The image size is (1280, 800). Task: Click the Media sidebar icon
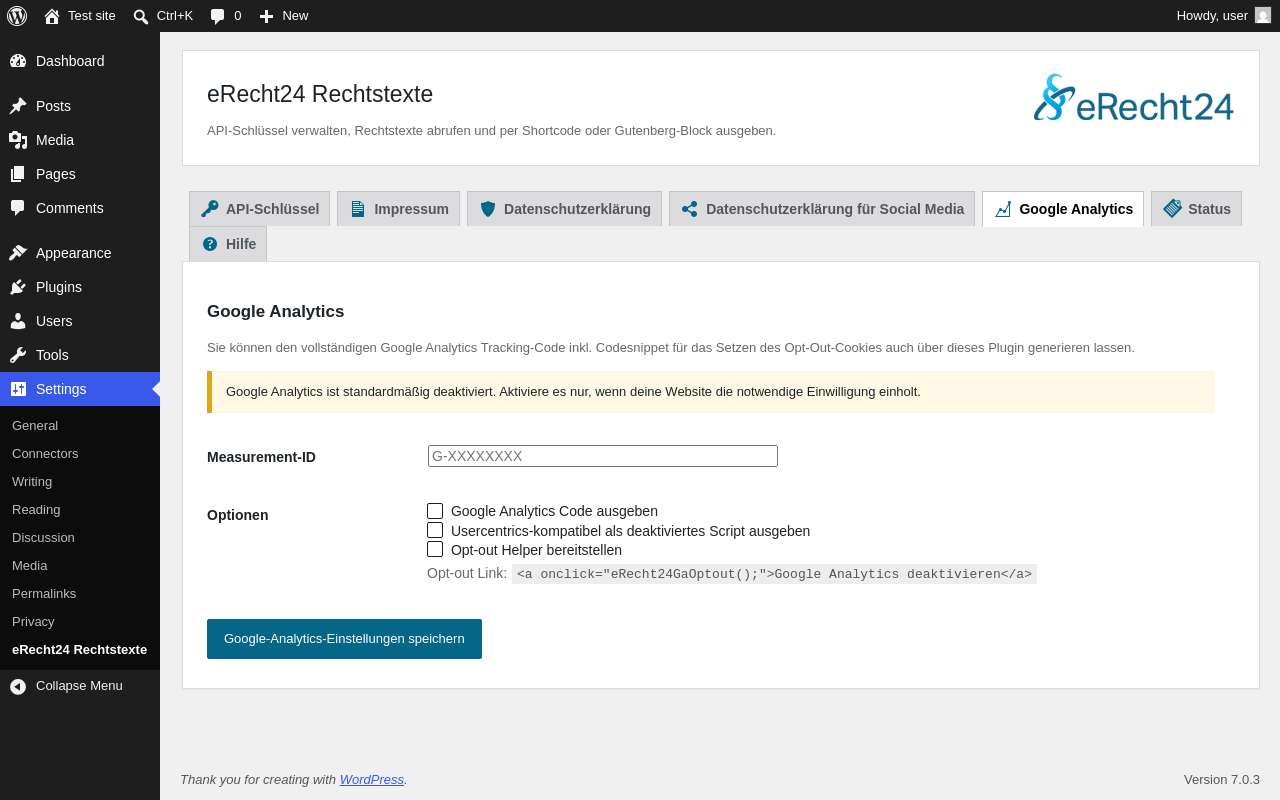coord(18,140)
